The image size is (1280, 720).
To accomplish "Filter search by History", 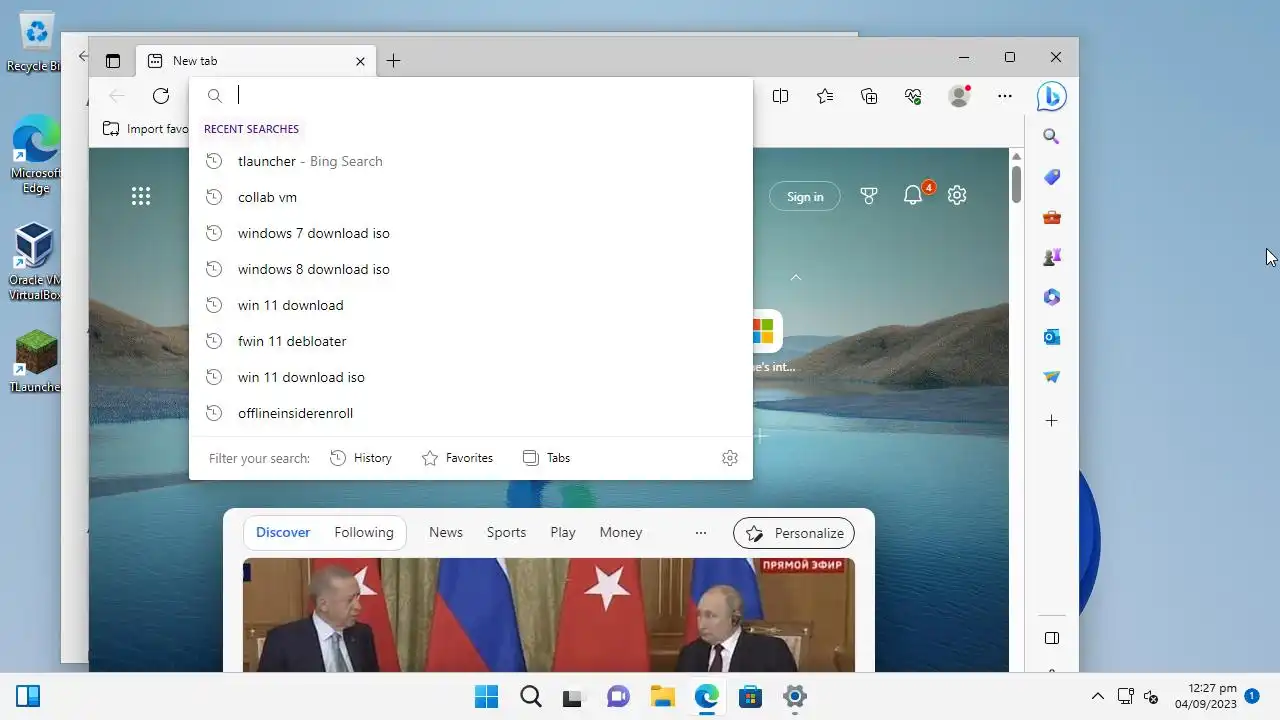I will [x=361, y=458].
